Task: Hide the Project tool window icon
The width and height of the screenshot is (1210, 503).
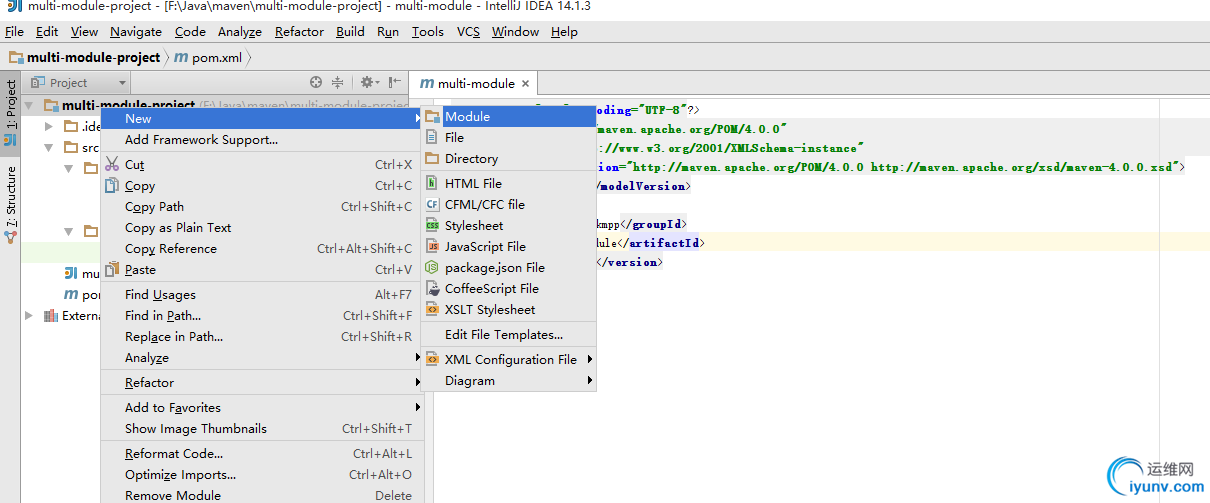Action: pos(395,82)
